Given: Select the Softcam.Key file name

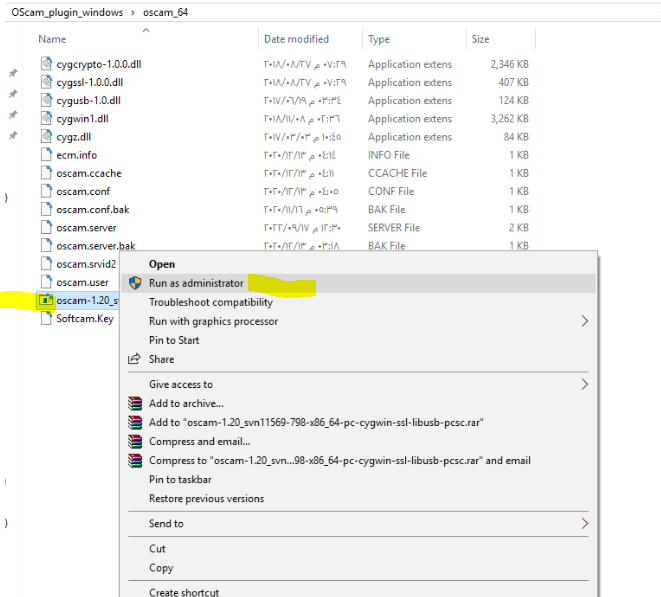Looking at the screenshot, I should coord(85,318).
